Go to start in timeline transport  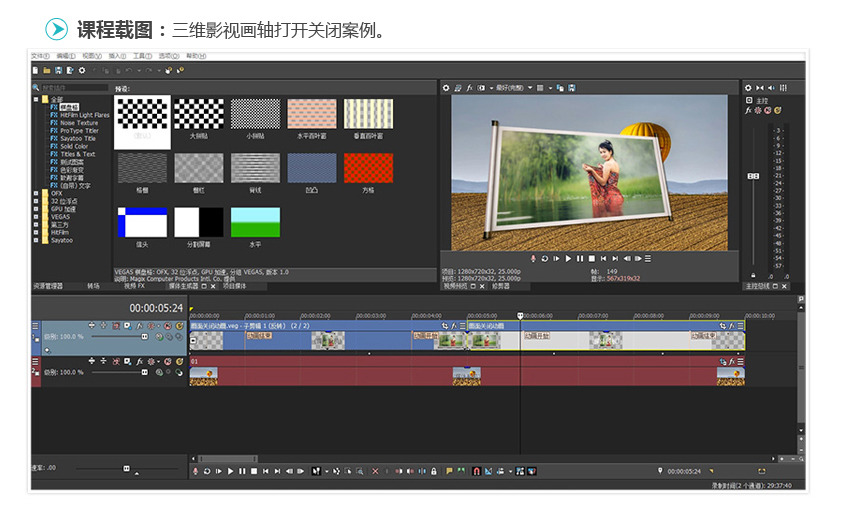(266, 471)
